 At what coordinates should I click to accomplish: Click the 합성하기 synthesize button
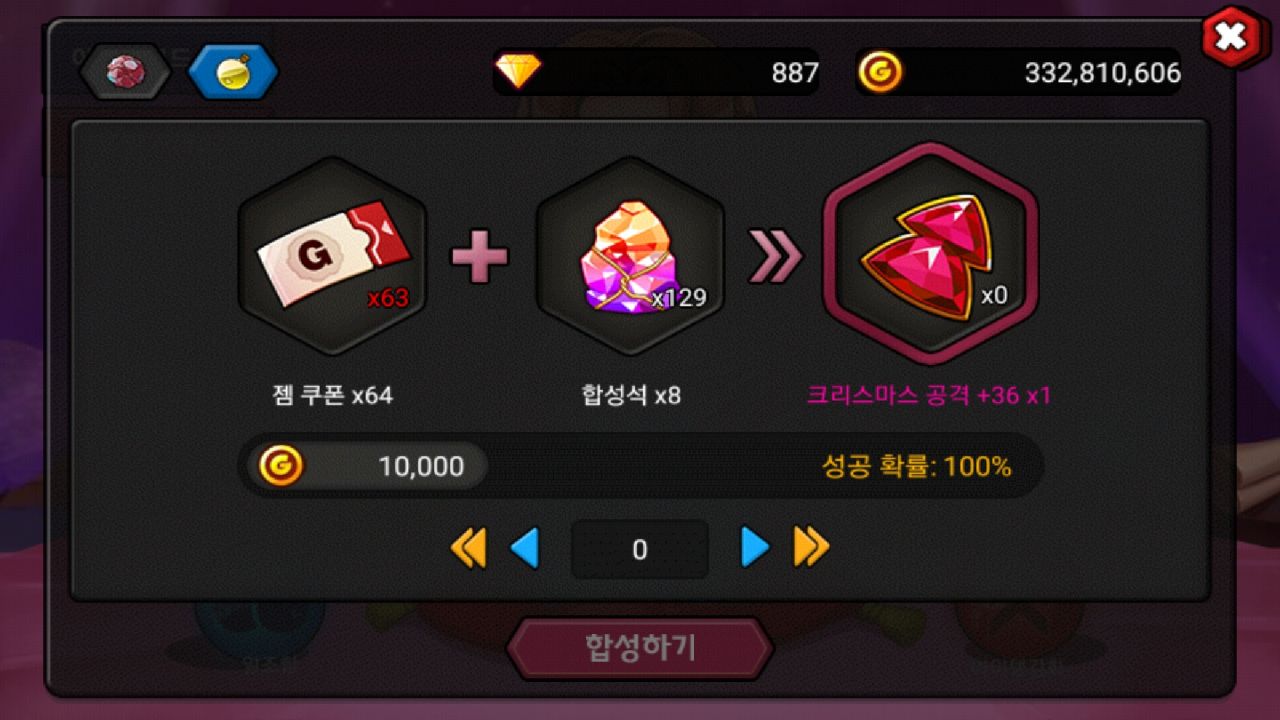click(640, 648)
